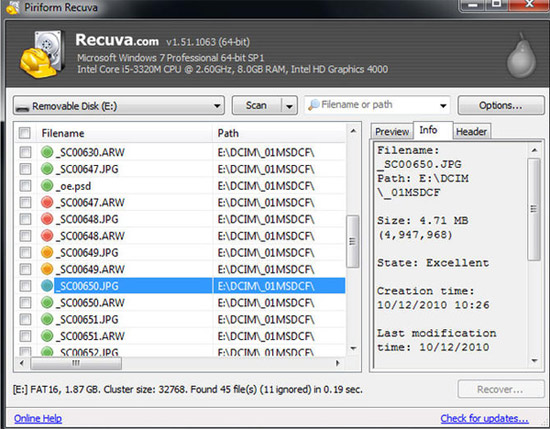550x429 pixels.
Task: Click the Filename or path search field
Action: 377,105
